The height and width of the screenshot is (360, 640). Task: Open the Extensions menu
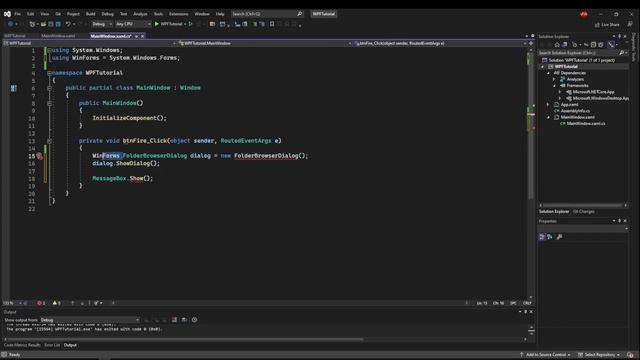179,14
